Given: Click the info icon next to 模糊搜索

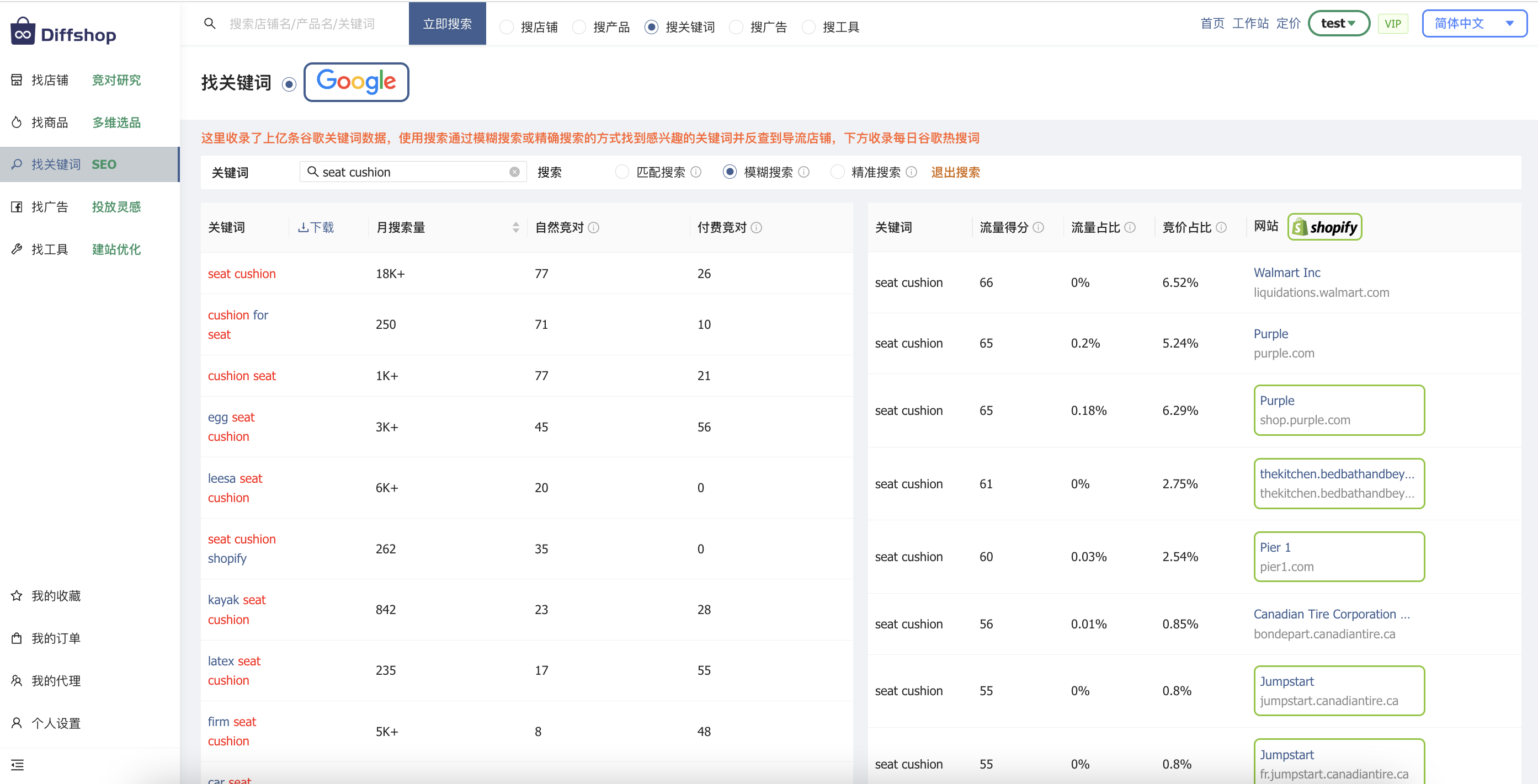Looking at the screenshot, I should click(x=803, y=172).
